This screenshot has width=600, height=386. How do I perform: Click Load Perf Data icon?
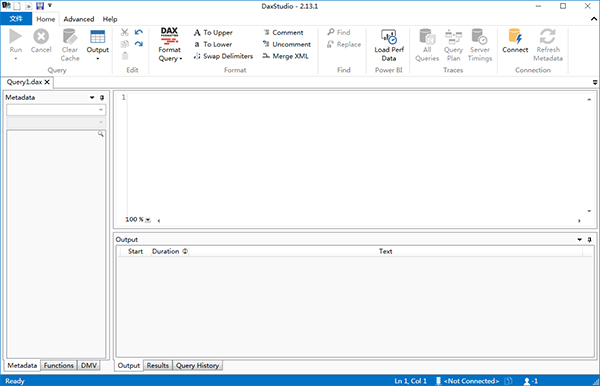click(x=389, y=37)
